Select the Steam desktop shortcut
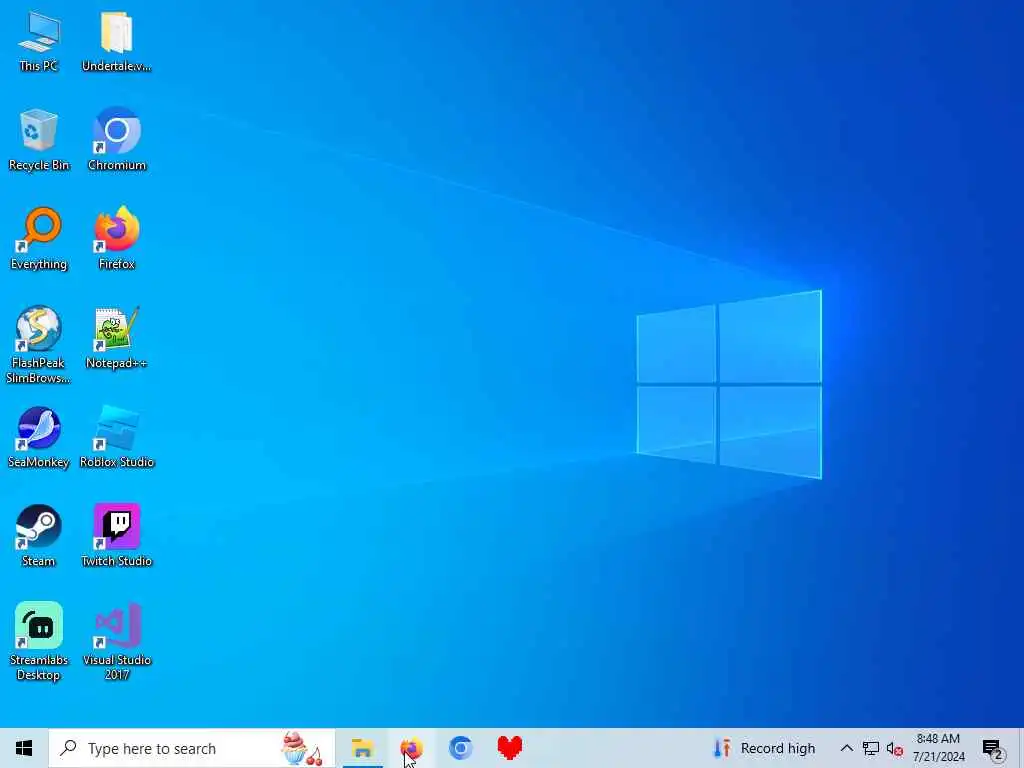The height and width of the screenshot is (768, 1024). (39, 536)
